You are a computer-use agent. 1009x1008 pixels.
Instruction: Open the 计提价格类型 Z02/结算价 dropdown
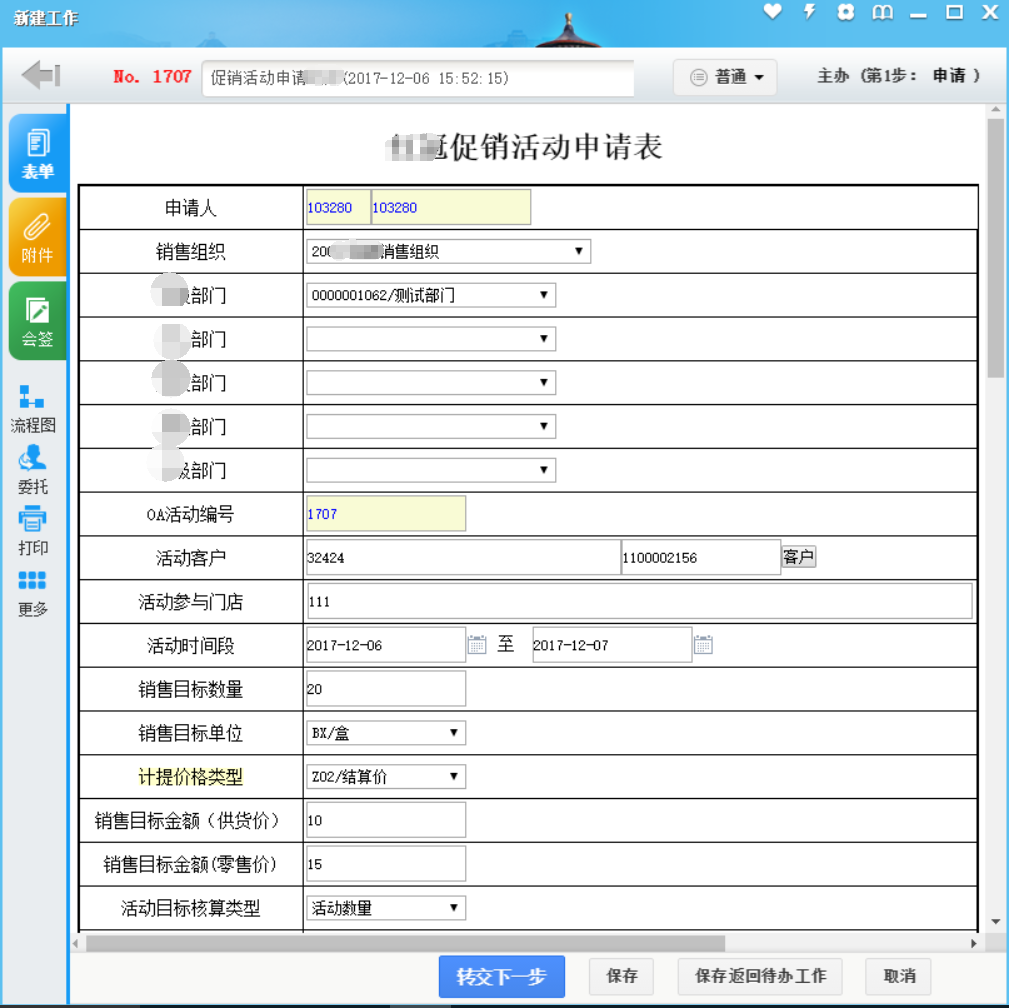pyautogui.click(x=386, y=776)
